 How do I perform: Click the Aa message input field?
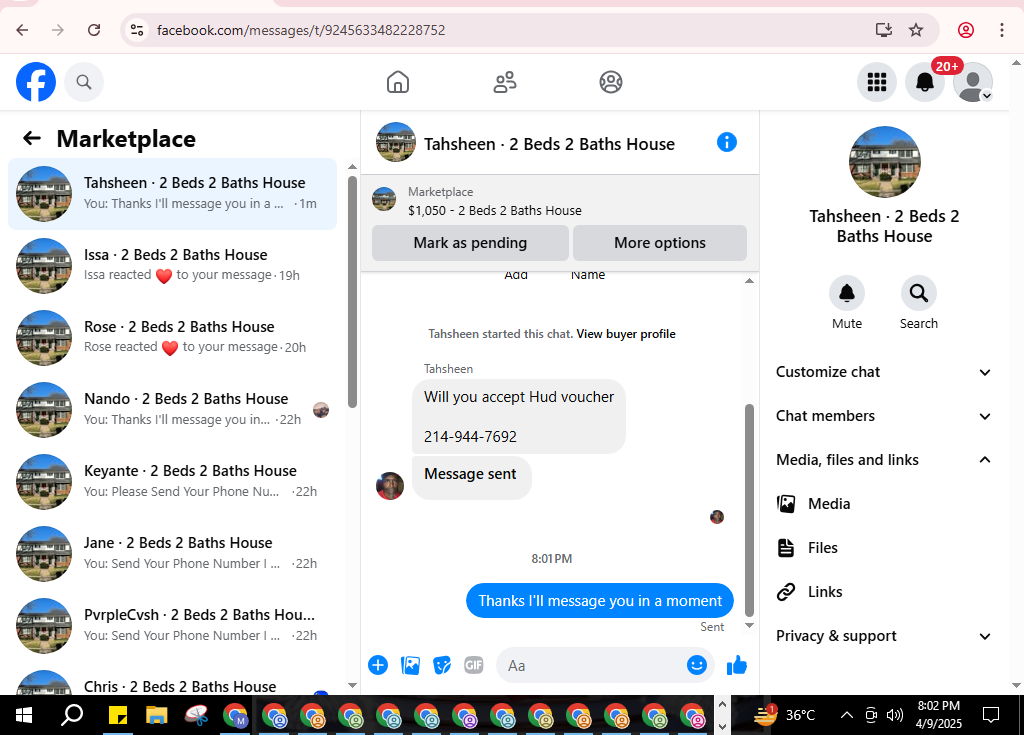click(x=591, y=666)
